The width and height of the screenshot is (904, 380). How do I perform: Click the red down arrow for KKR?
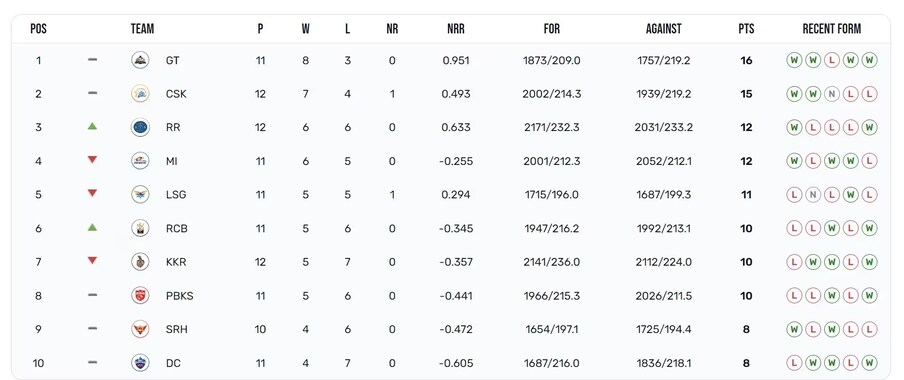pyautogui.click(x=92, y=261)
